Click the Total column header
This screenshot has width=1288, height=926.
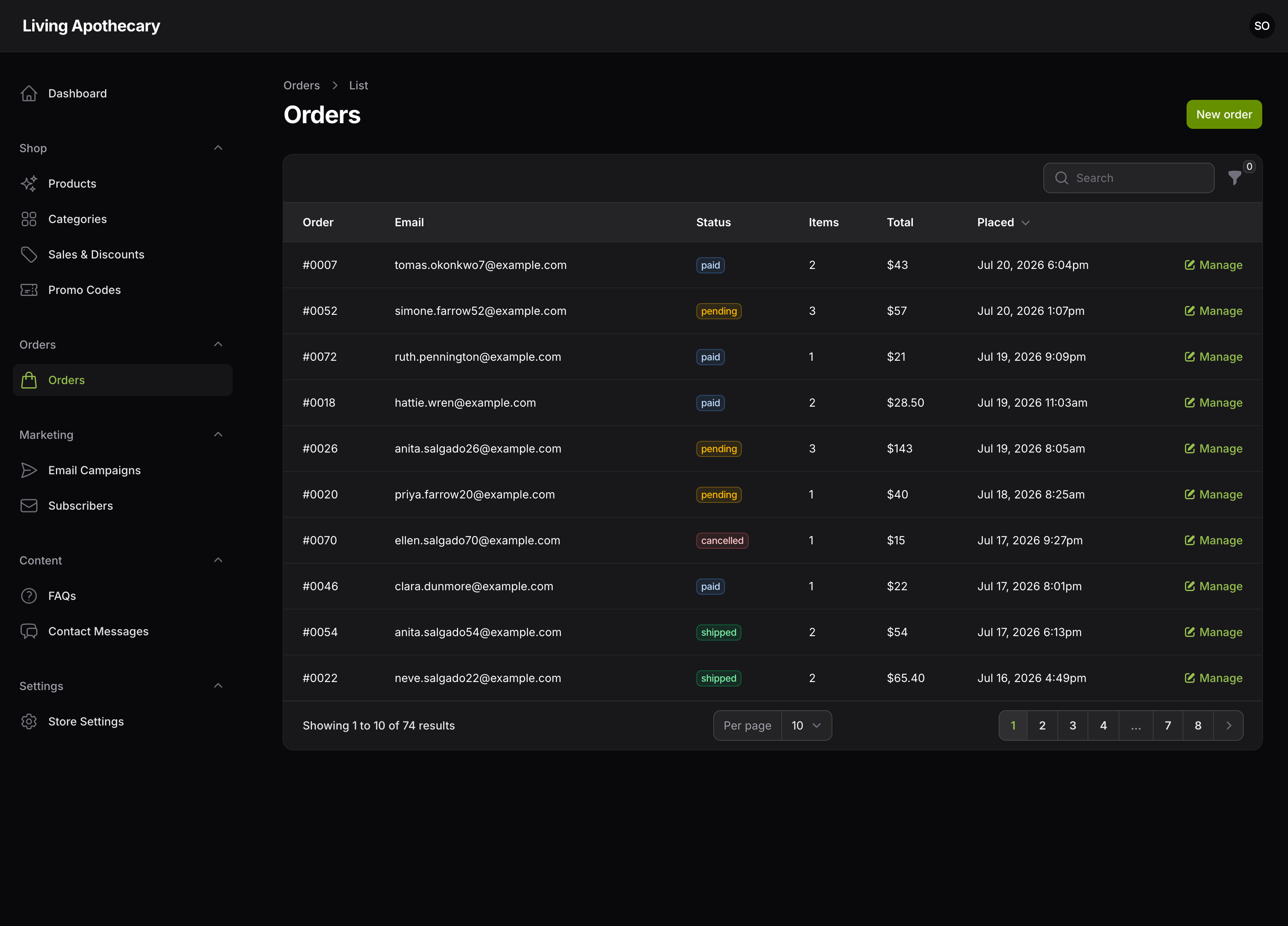click(900, 222)
